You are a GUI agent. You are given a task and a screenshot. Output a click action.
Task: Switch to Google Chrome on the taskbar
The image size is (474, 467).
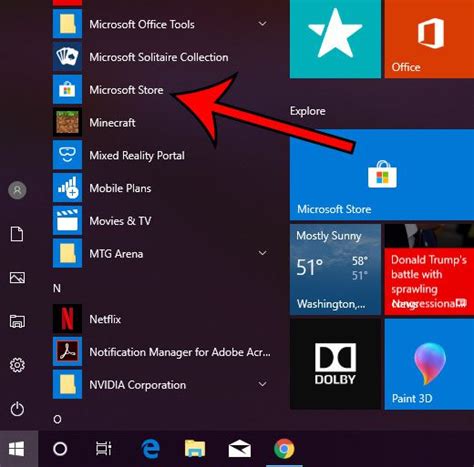284,449
